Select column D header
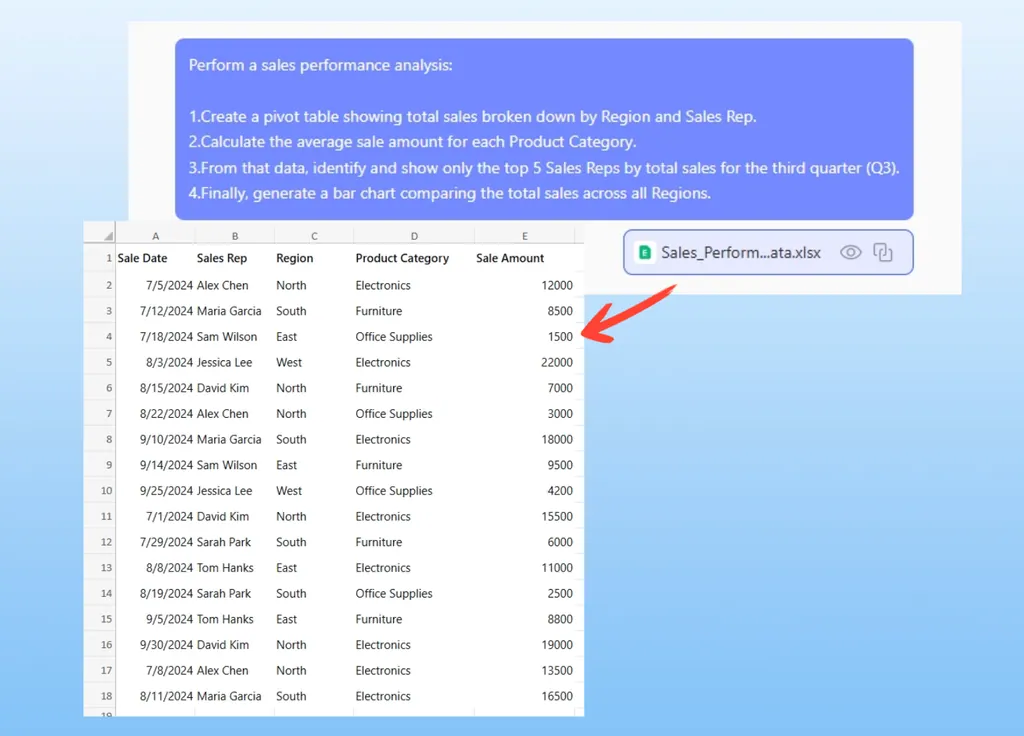 [x=413, y=236]
